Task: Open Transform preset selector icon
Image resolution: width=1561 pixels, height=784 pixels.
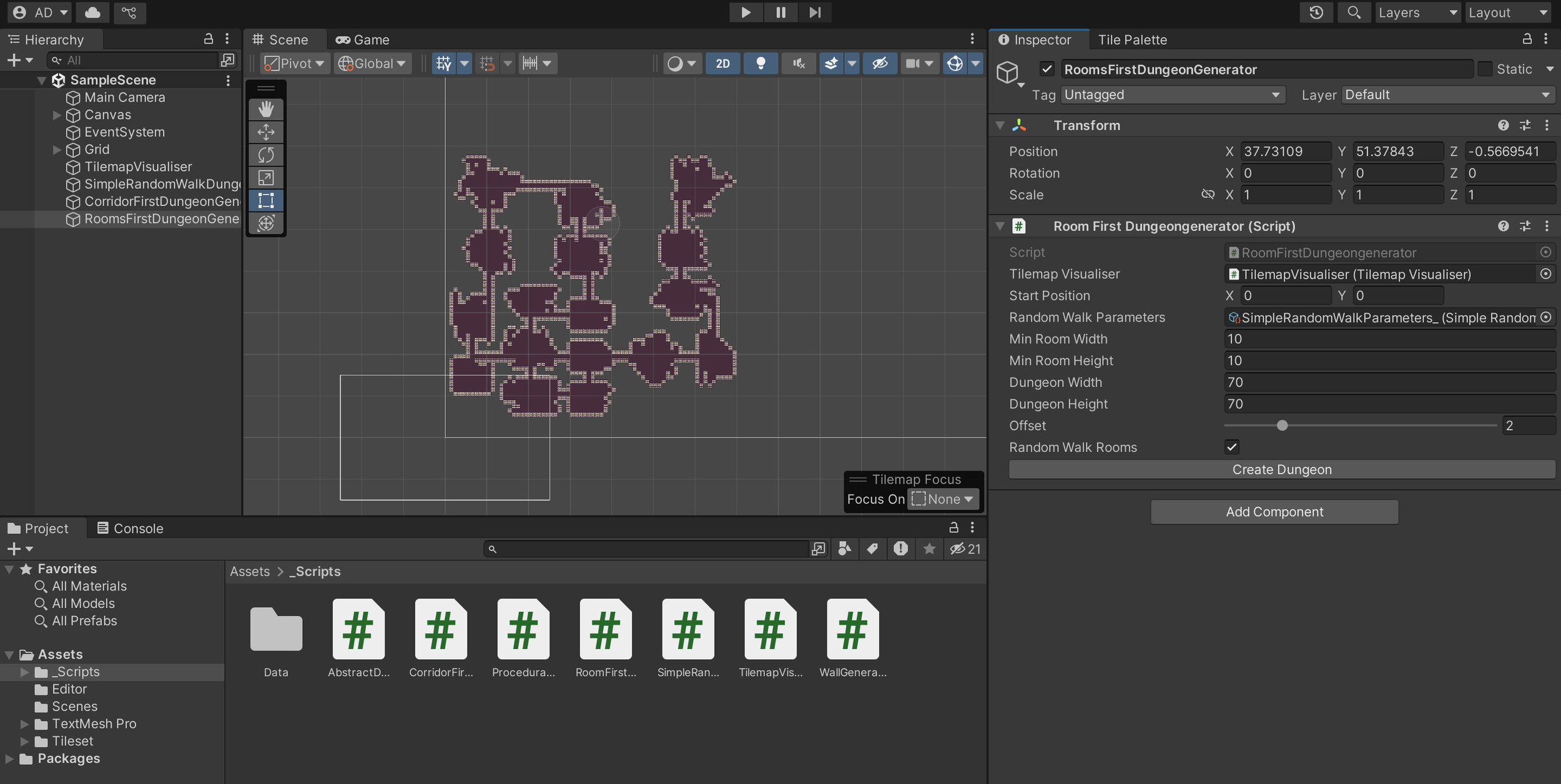Action: 1525,125
